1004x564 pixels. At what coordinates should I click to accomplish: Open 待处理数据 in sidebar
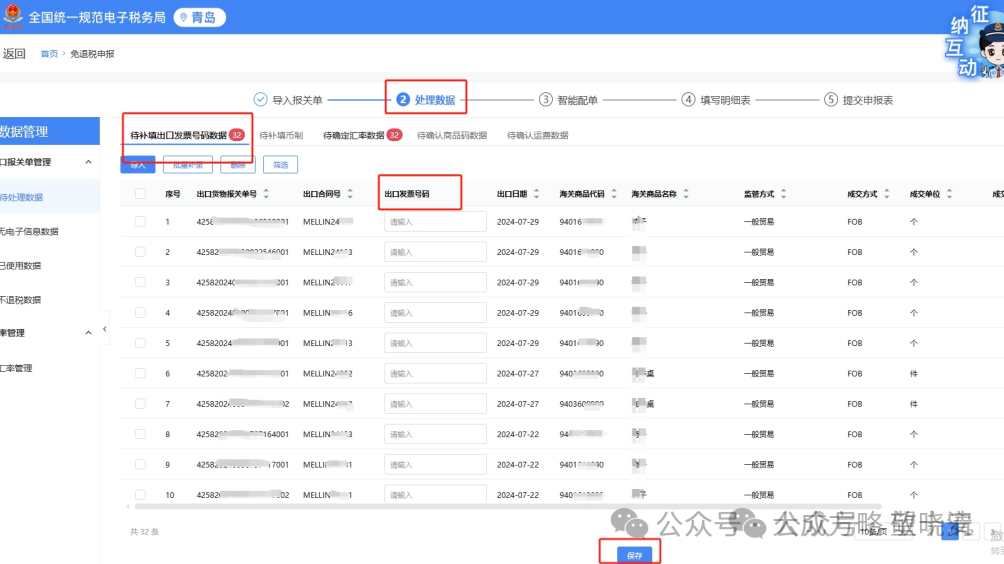22,197
